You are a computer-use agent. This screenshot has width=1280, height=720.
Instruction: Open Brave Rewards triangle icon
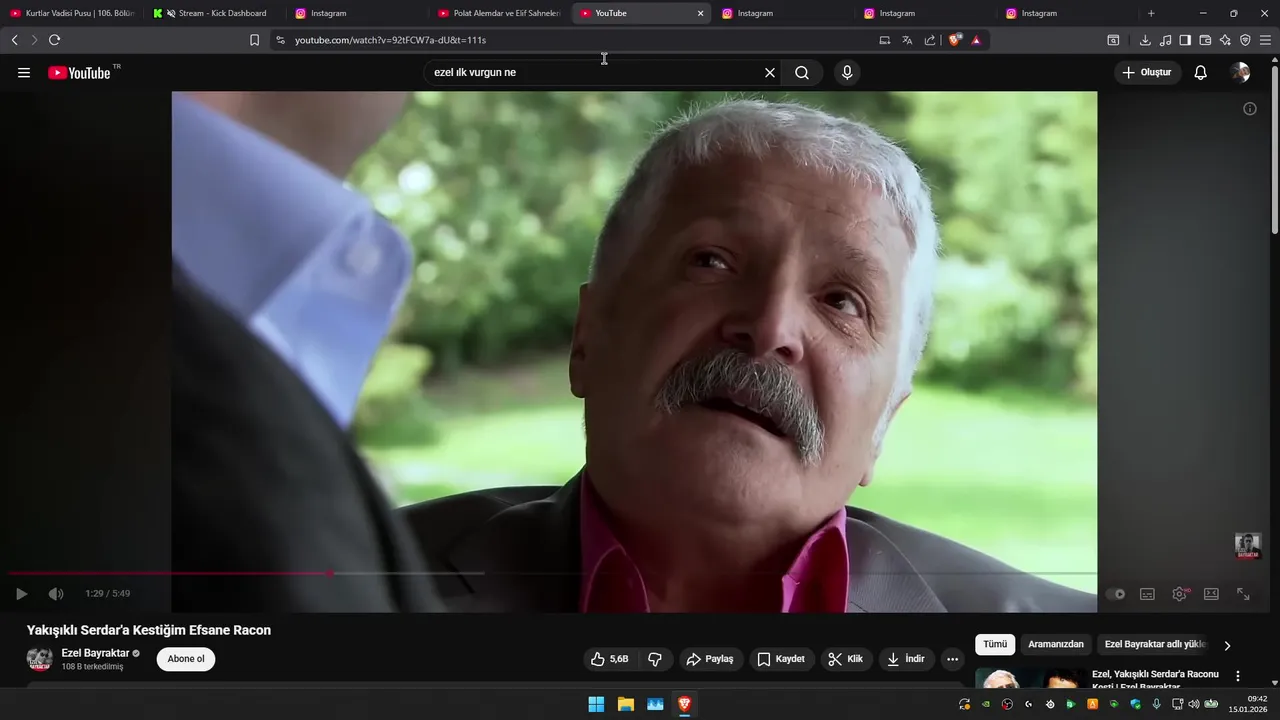pyautogui.click(x=976, y=40)
